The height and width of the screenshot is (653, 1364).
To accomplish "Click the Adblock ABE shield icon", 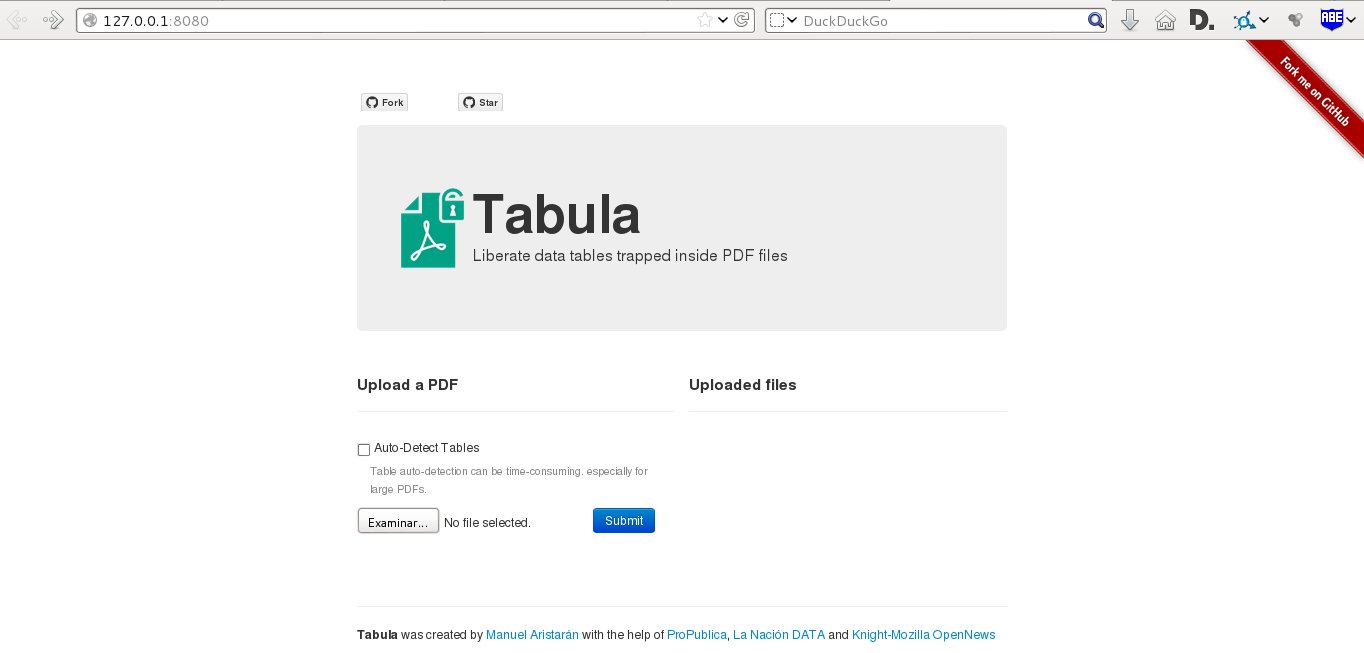I will point(1331,19).
